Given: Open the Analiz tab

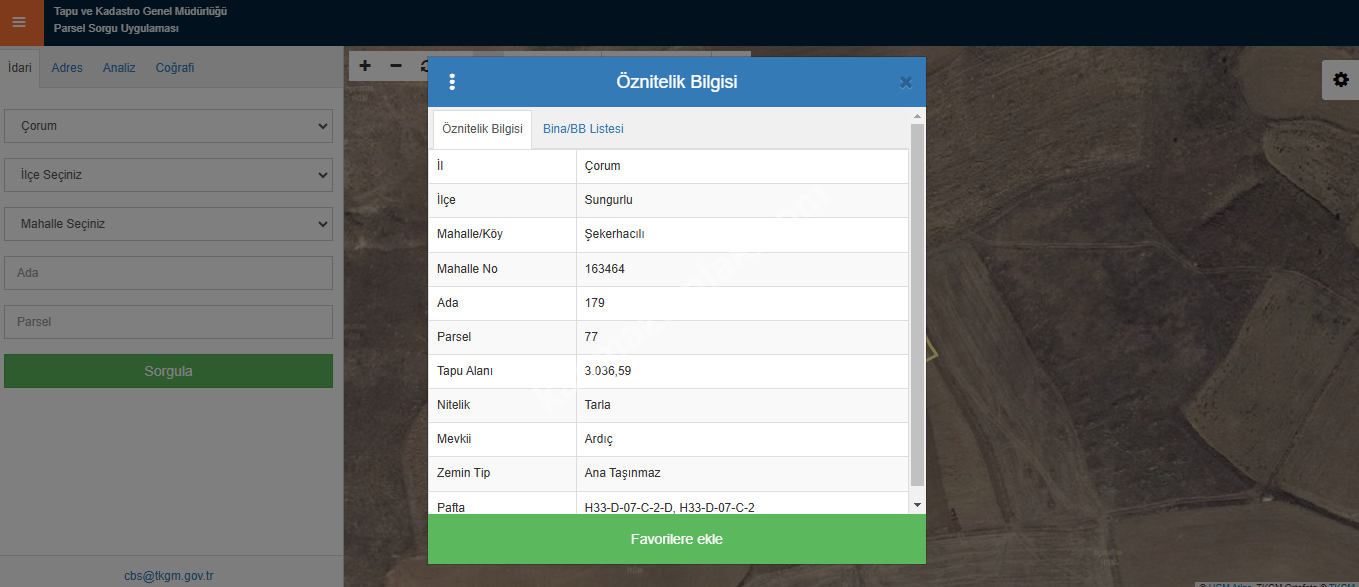Looking at the screenshot, I should (119, 68).
